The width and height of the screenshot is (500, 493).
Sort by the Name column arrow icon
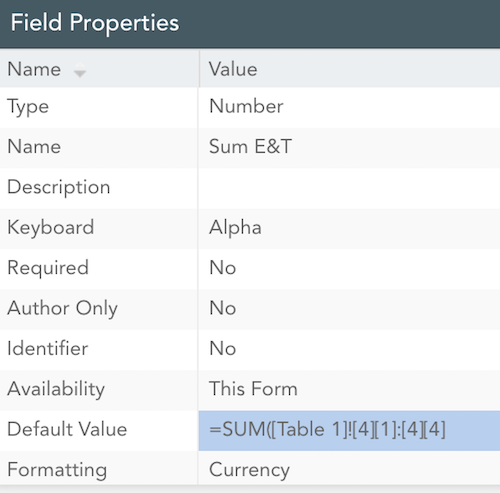[80, 70]
